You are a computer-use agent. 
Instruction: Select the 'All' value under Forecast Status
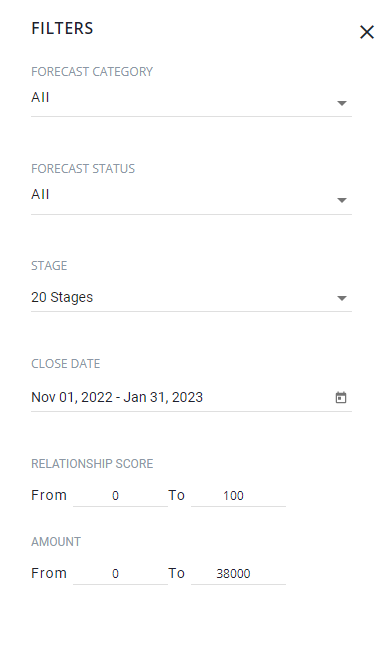pos(40,194)
